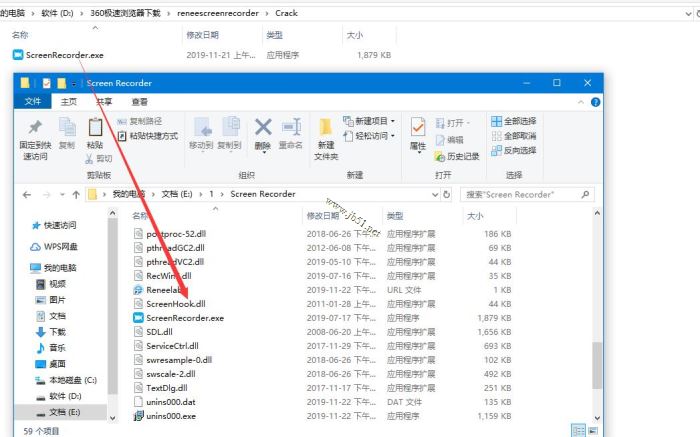Image resolution: width=700 pixels, height=437 pixels.
Task: Select Videos (视频) in sidebar
Action: click(x=51, y=284)
